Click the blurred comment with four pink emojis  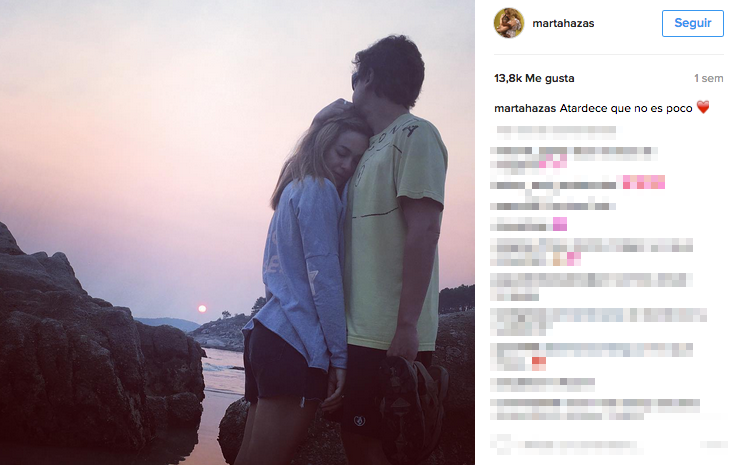(x=578, y=182)
